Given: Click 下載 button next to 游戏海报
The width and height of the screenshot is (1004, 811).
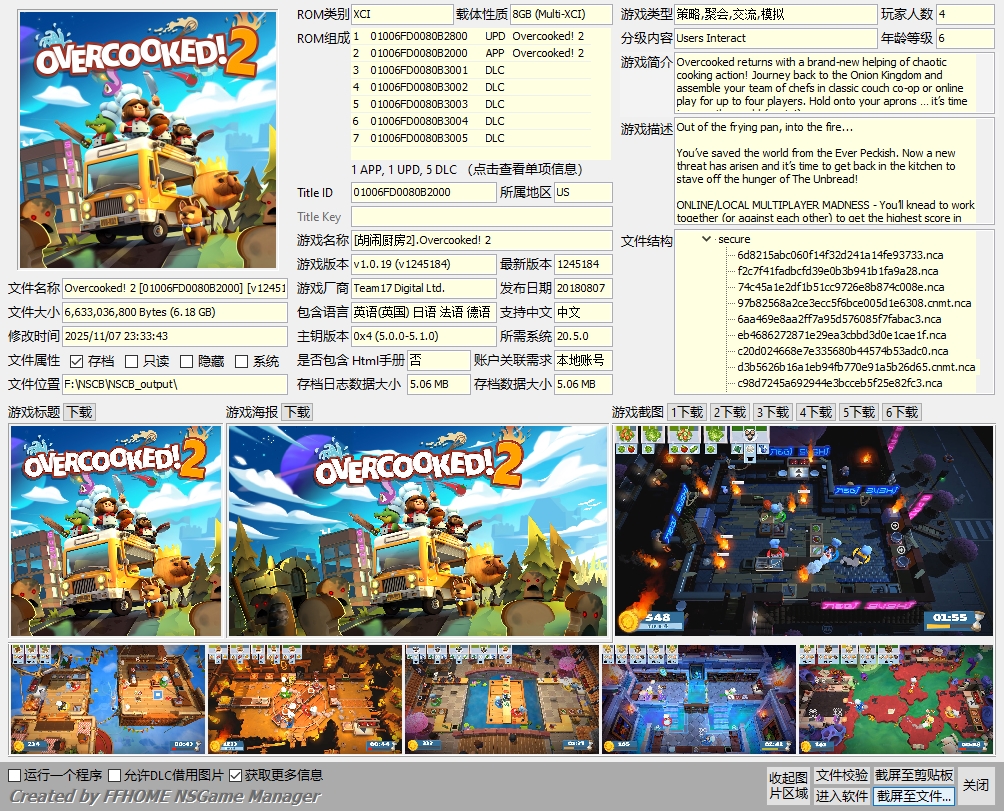Looking at the screenshot, I should (x=297, y=412).
